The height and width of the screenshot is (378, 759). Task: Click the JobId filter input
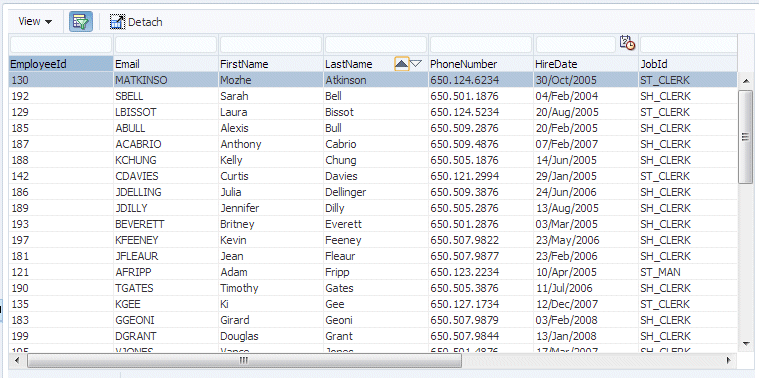688,45
